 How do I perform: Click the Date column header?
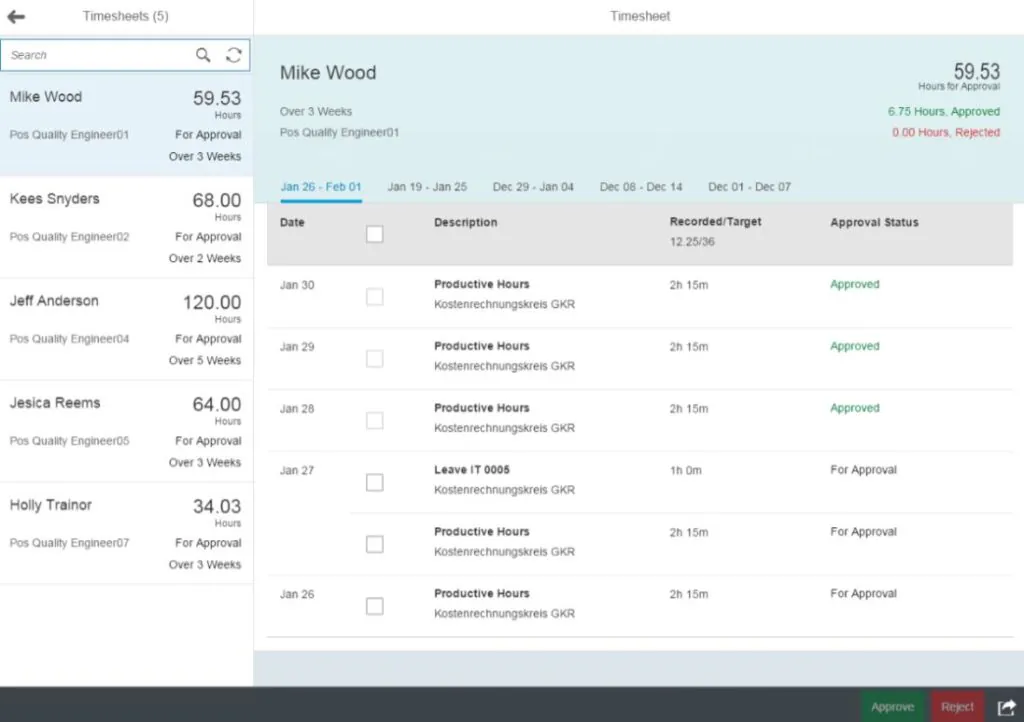coord(292,222)
